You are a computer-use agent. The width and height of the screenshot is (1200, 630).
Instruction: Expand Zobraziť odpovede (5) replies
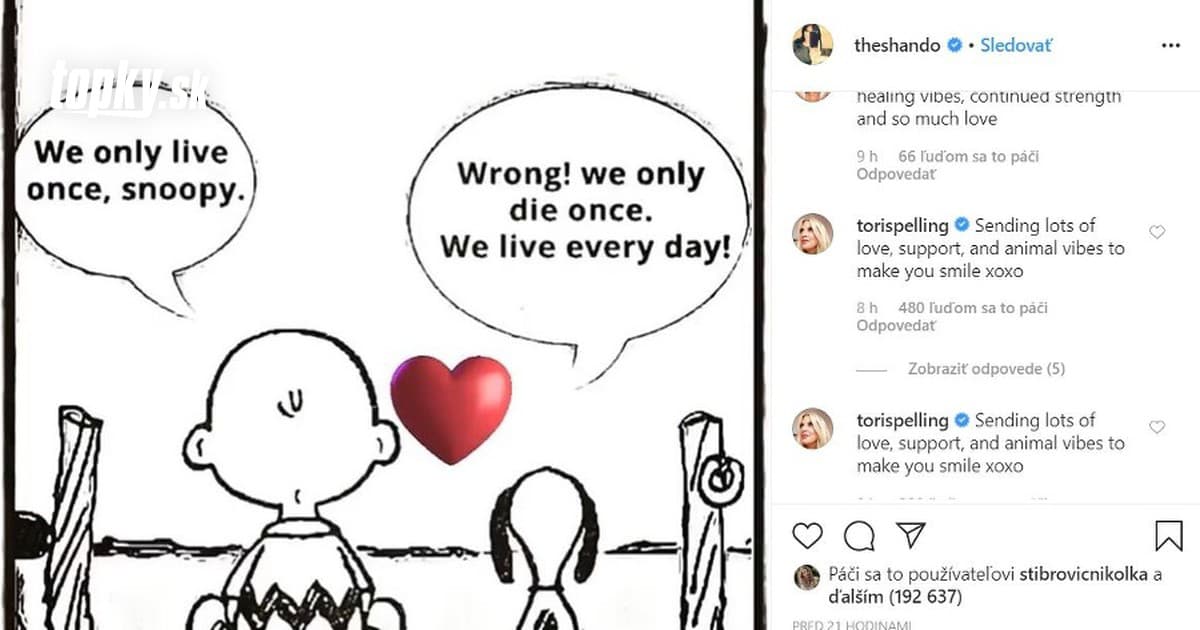[x=986, y=369]
